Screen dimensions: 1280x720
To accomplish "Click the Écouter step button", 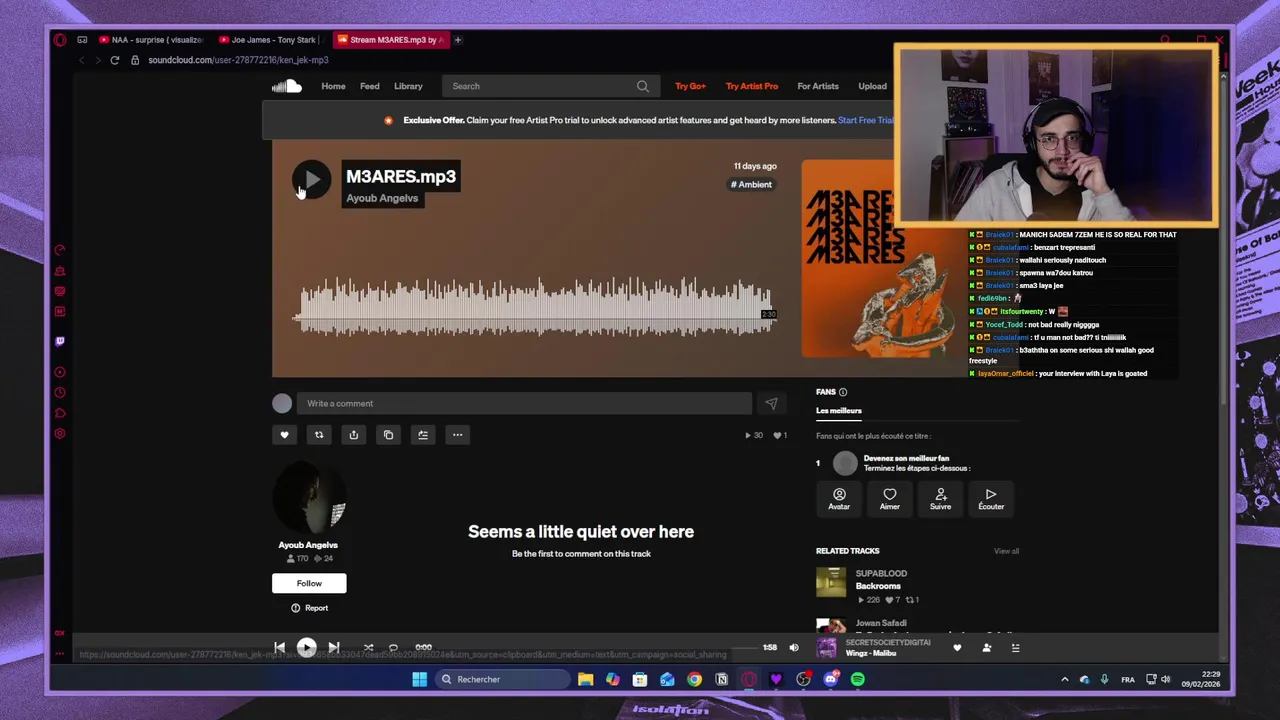I will [x=991, y=499].
